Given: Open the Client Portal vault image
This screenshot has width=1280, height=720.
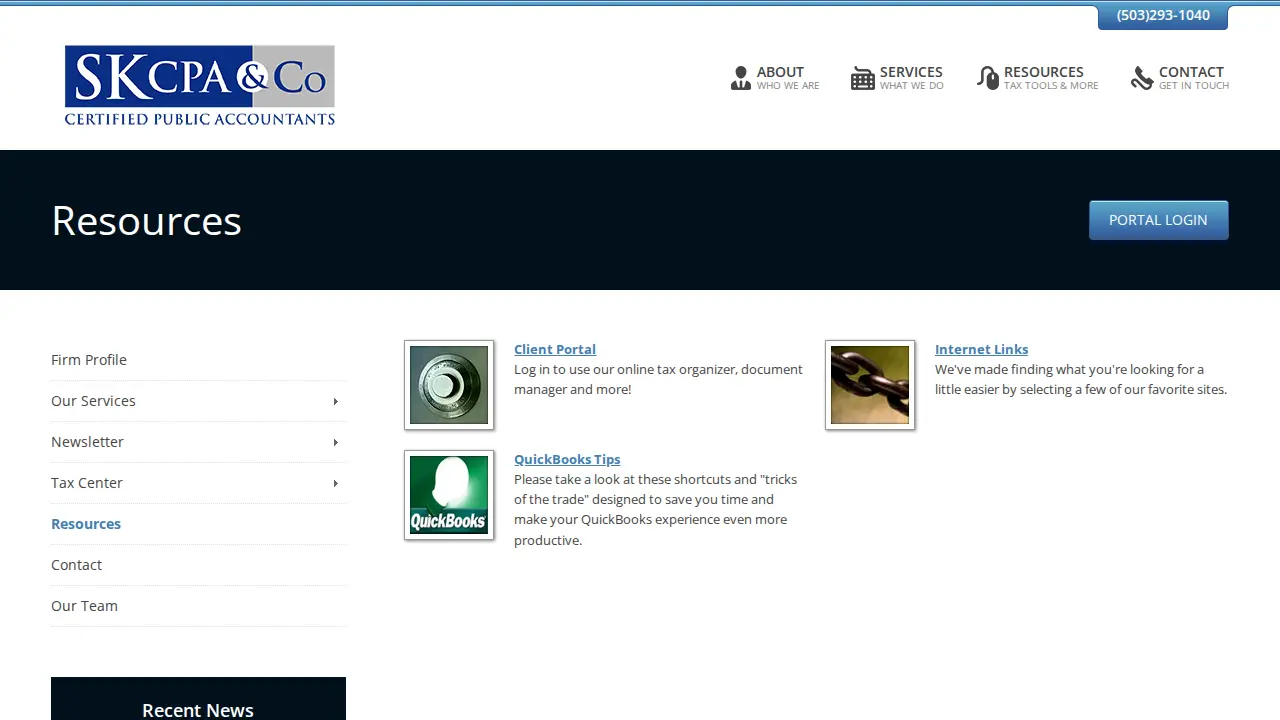Looking at the screenshot, I should pos(449,385).
